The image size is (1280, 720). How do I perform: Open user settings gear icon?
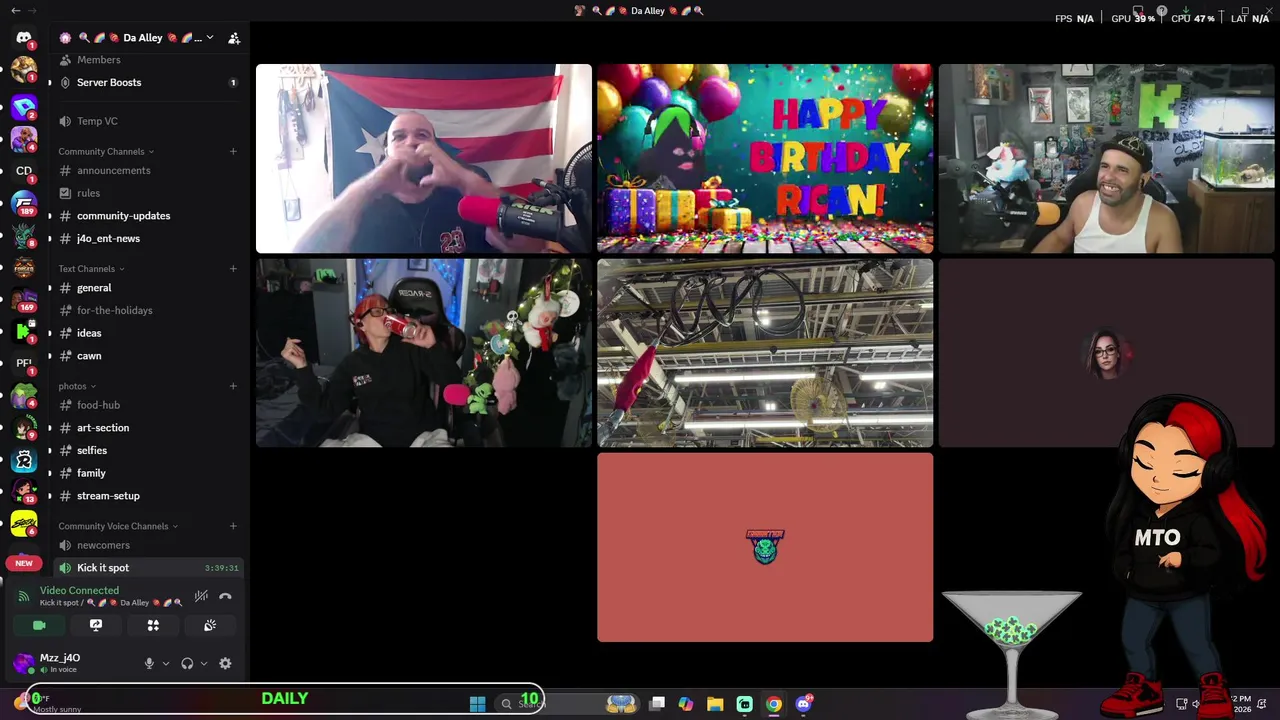point(225,663)
